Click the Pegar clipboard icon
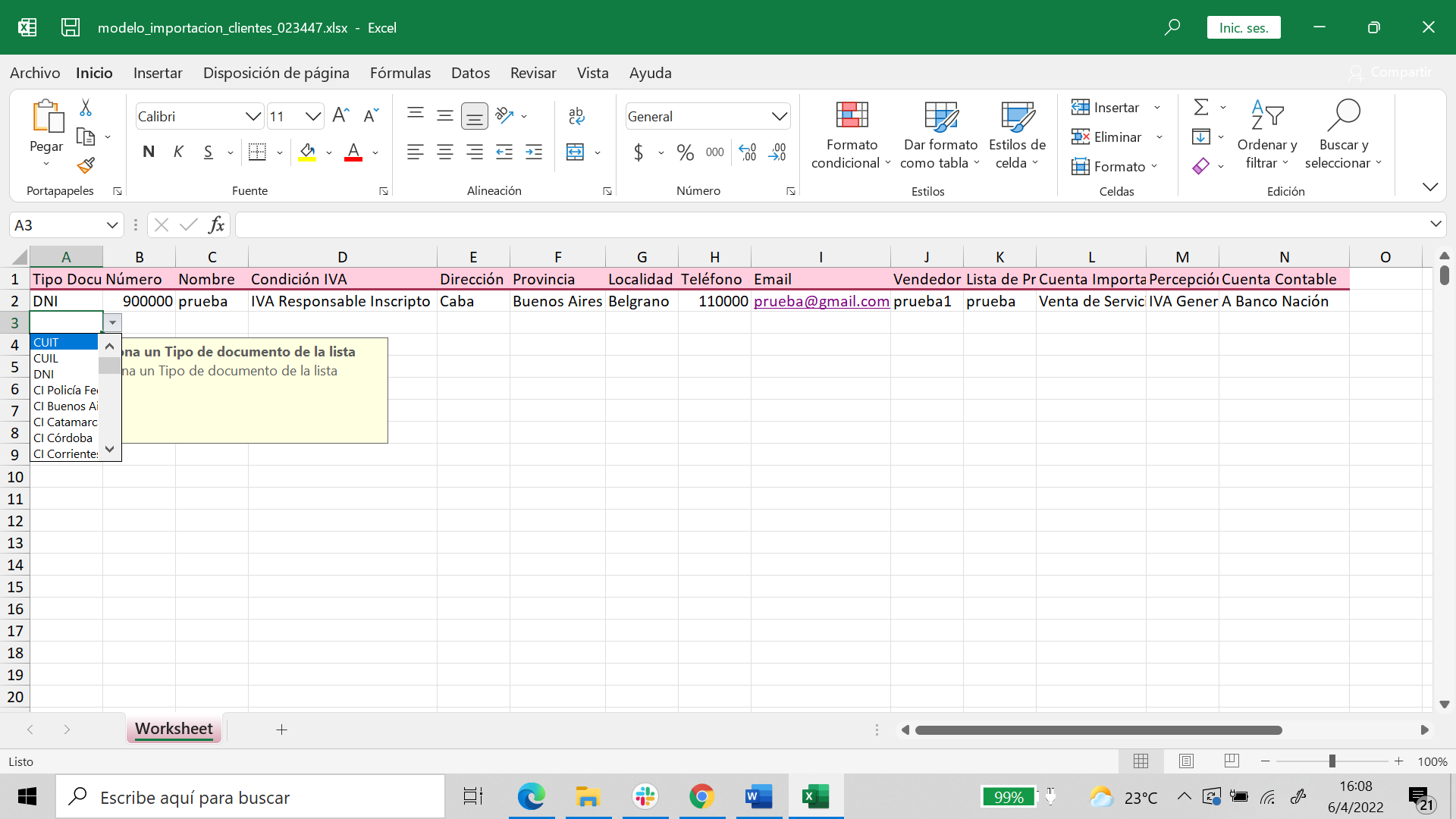This screenshot has height=819, width=1456. click(47, 116)
